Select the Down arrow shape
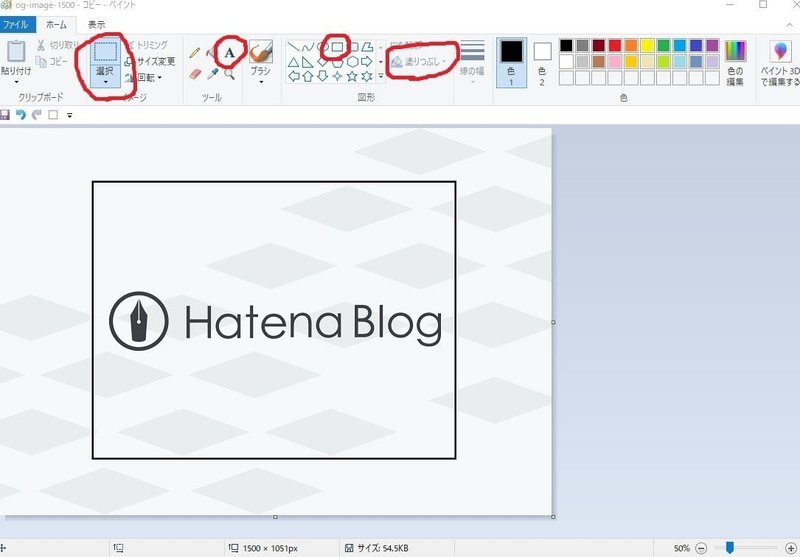 [x=322, y=77]
